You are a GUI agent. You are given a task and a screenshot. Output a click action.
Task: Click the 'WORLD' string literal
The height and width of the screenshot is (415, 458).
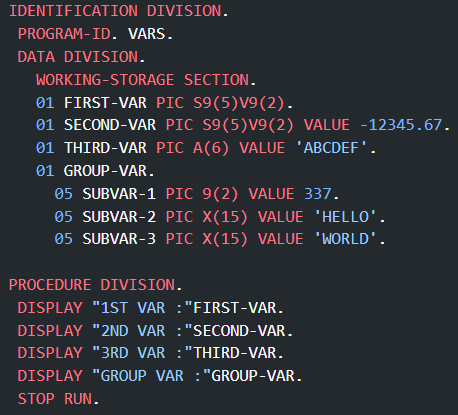coord(345,239)
